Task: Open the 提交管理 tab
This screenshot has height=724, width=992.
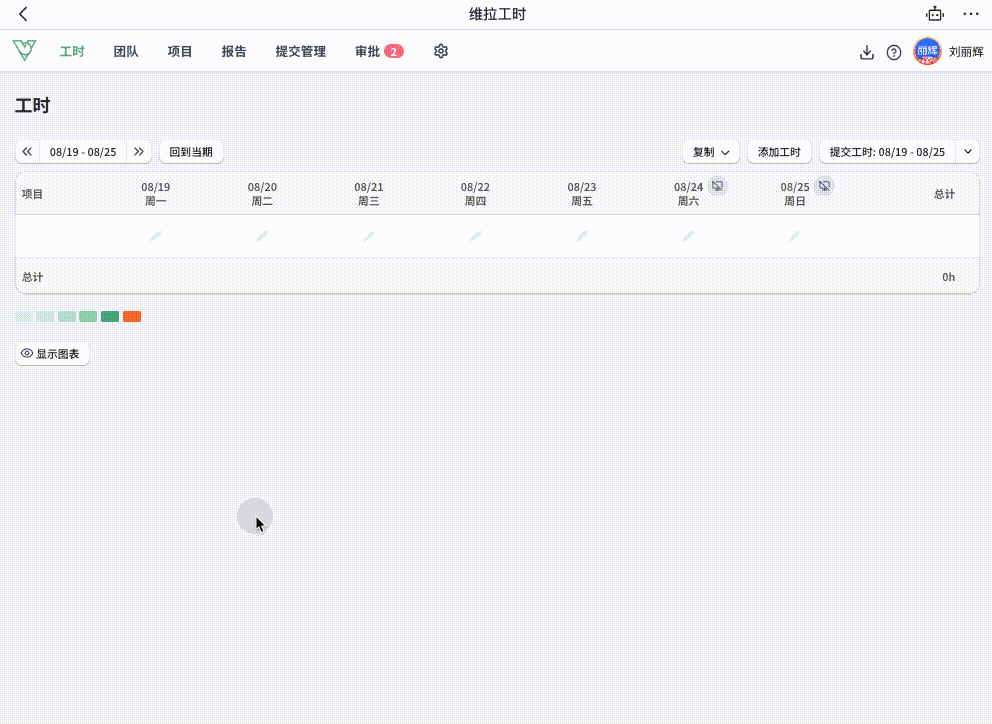Action: point(301,51)
